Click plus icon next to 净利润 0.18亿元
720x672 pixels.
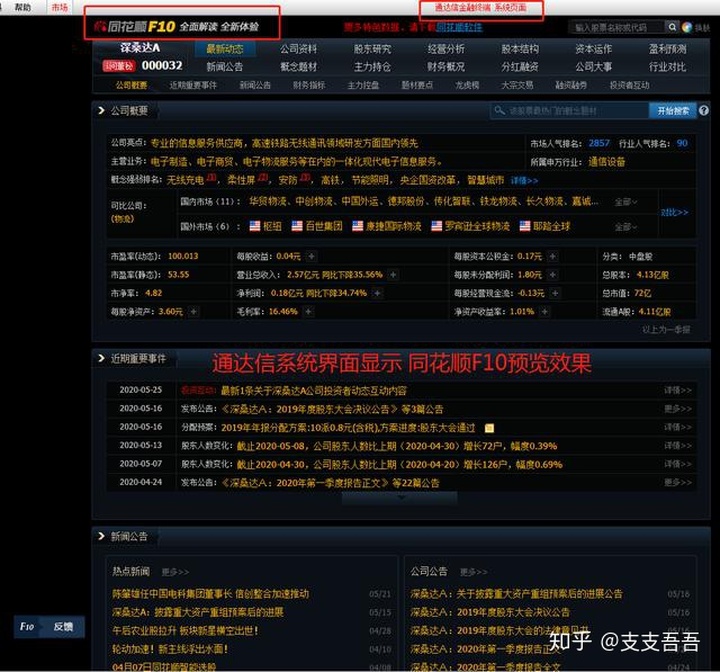tap(377, 293)
